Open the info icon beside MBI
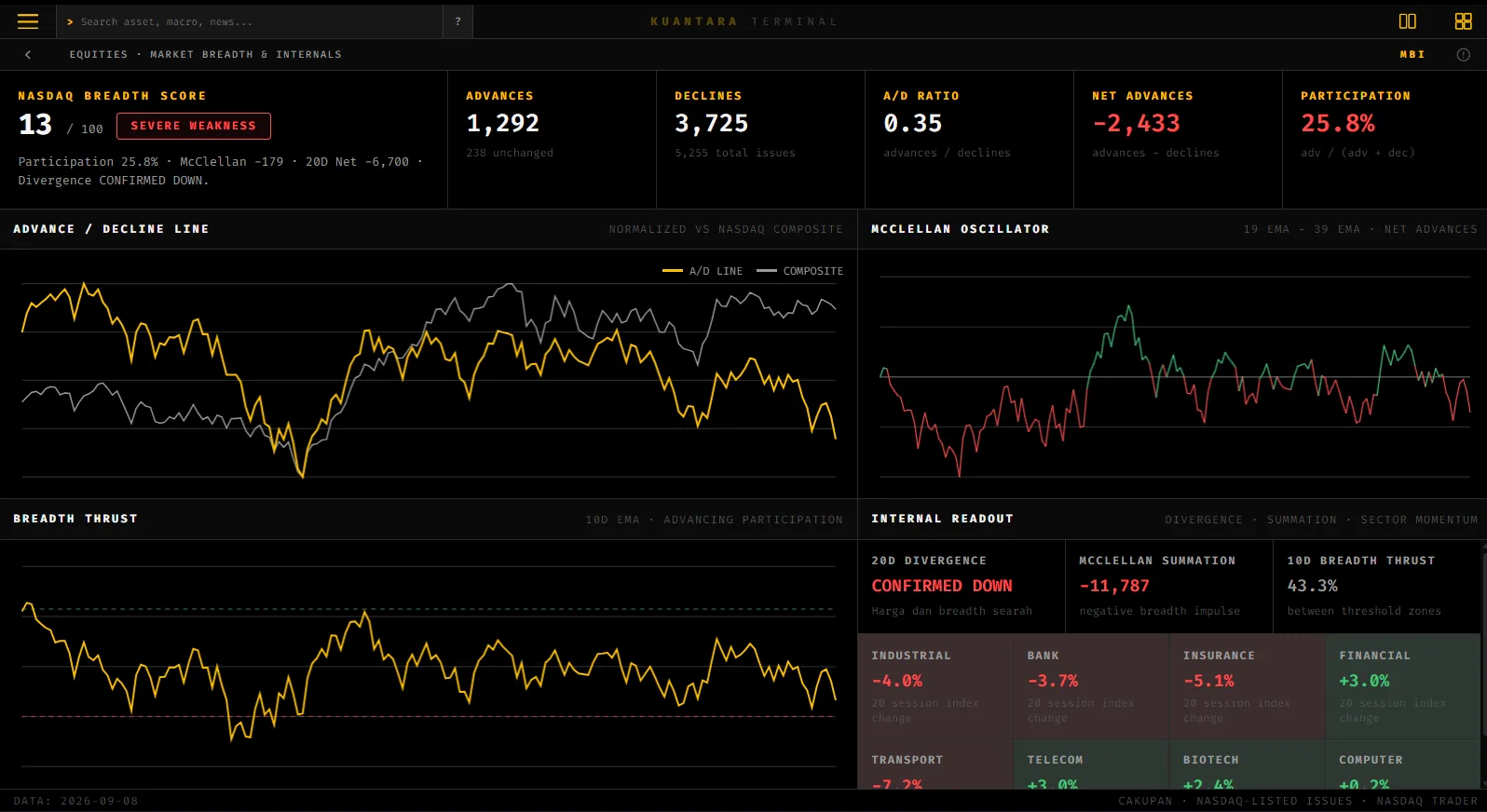 click(1463, 55)
